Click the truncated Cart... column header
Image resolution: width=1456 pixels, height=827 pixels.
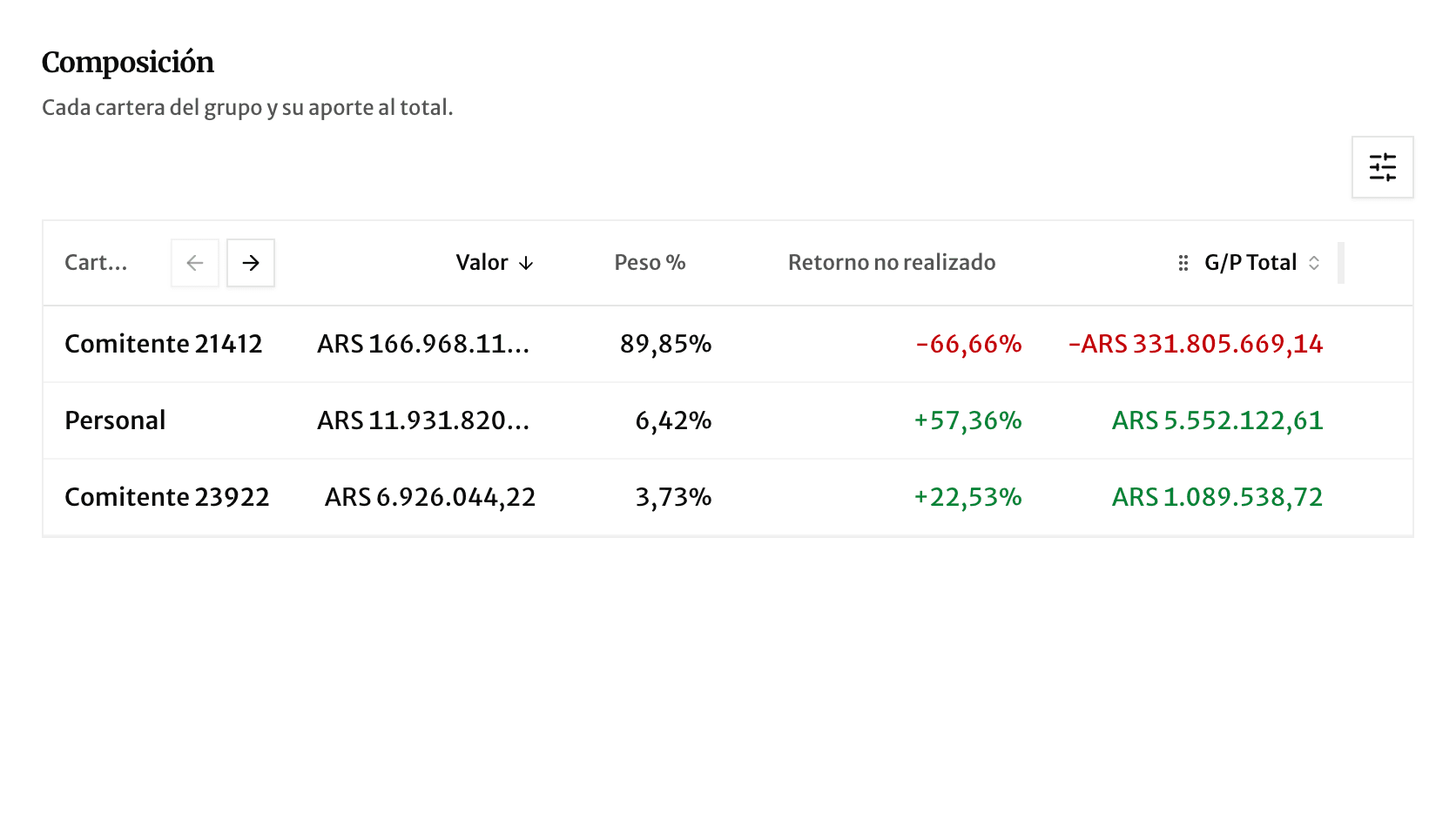click(x=96, y=263)
